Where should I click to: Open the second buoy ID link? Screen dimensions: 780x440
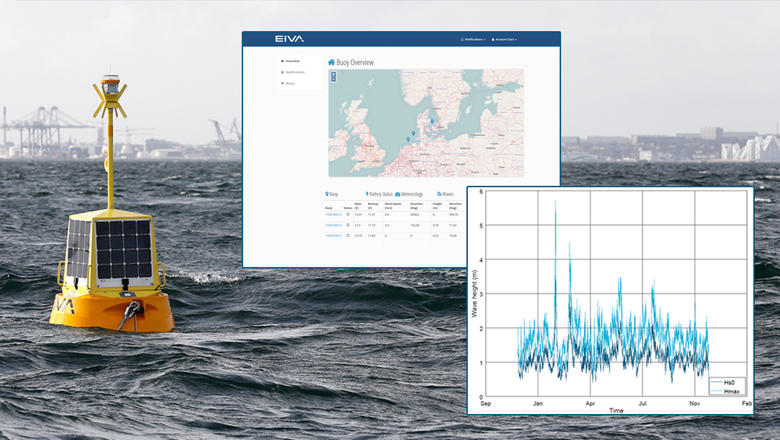333,225
